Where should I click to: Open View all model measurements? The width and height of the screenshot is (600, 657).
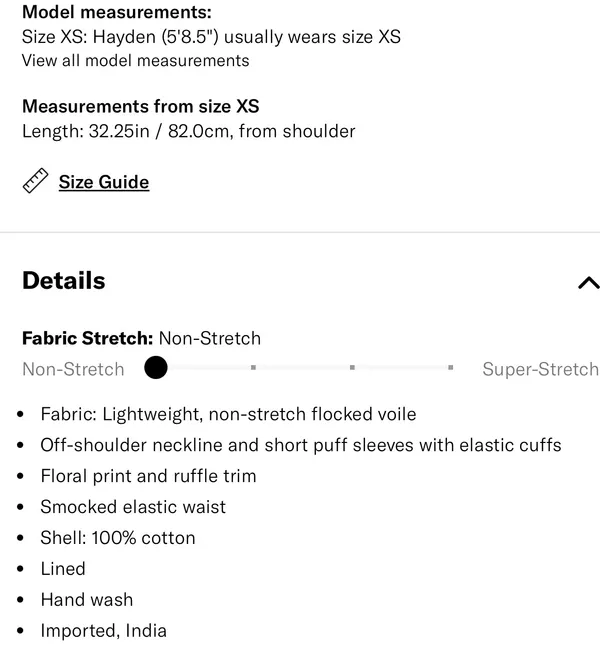tap(135, 61)
